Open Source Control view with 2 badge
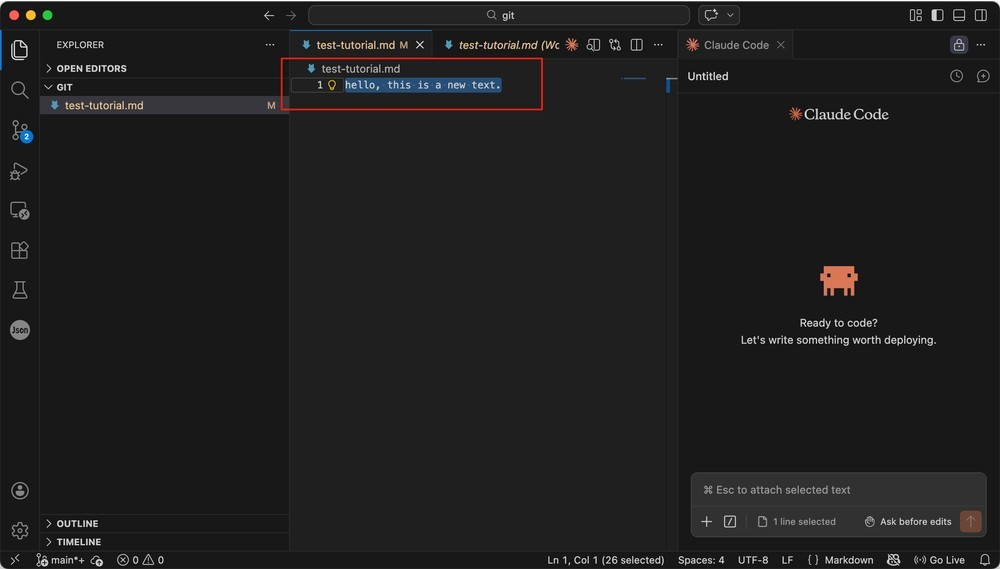This screenshot has height=569, width=1000. pyautogui.click(x=20, y=131)
